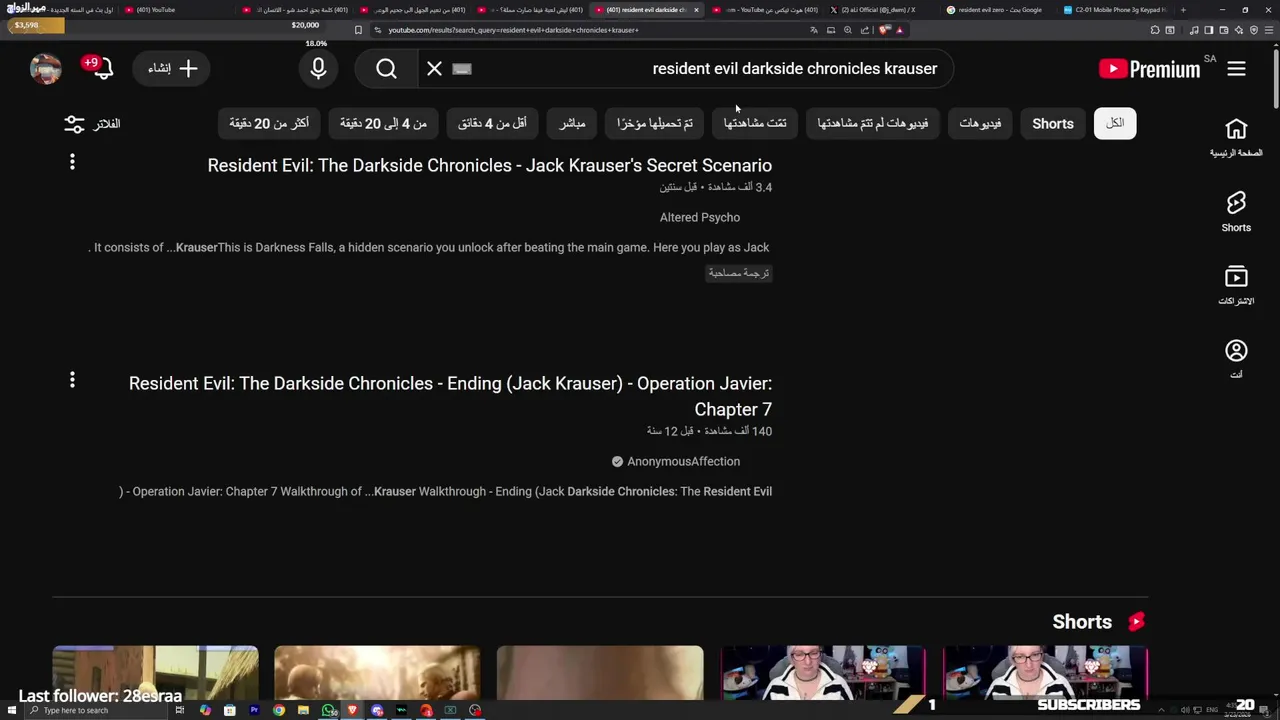Click the Brave browser taskbar icon

pyautogui.click(x=353, y=710)
